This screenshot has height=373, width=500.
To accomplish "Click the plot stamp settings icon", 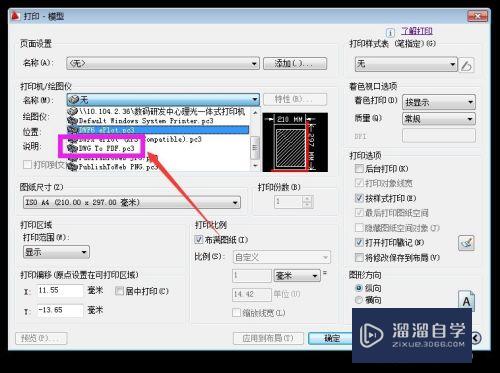I will pos(466,243).
